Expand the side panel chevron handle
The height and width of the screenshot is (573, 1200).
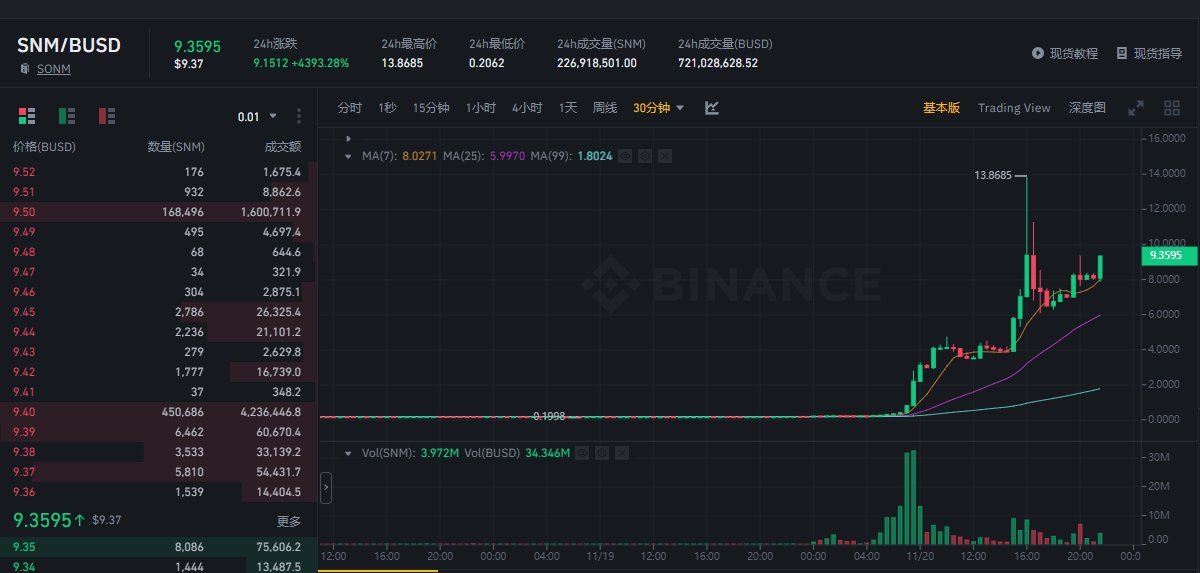(326, 489)
